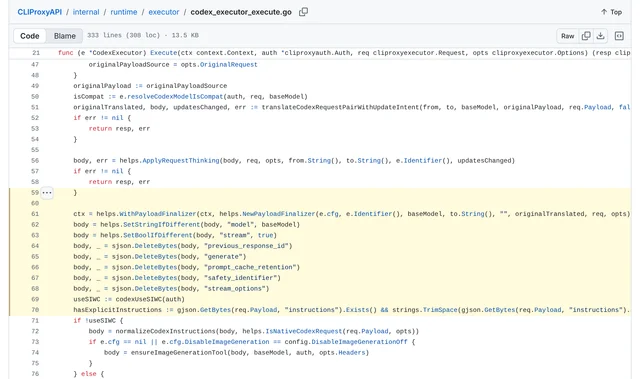
Task: Click ApplyRequestThinking on line 56
Action: pos(180,161)
